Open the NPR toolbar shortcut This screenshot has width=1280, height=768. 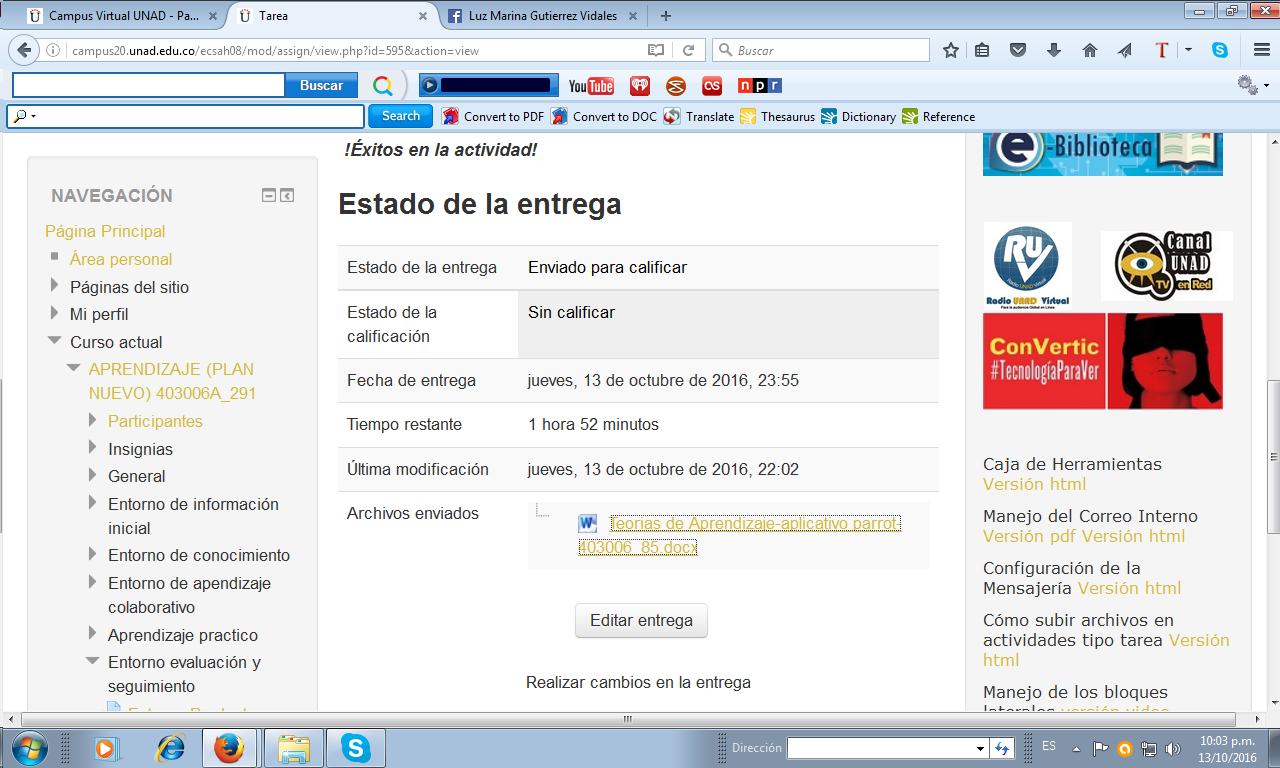pyautogui.click(x=759, y=86)
